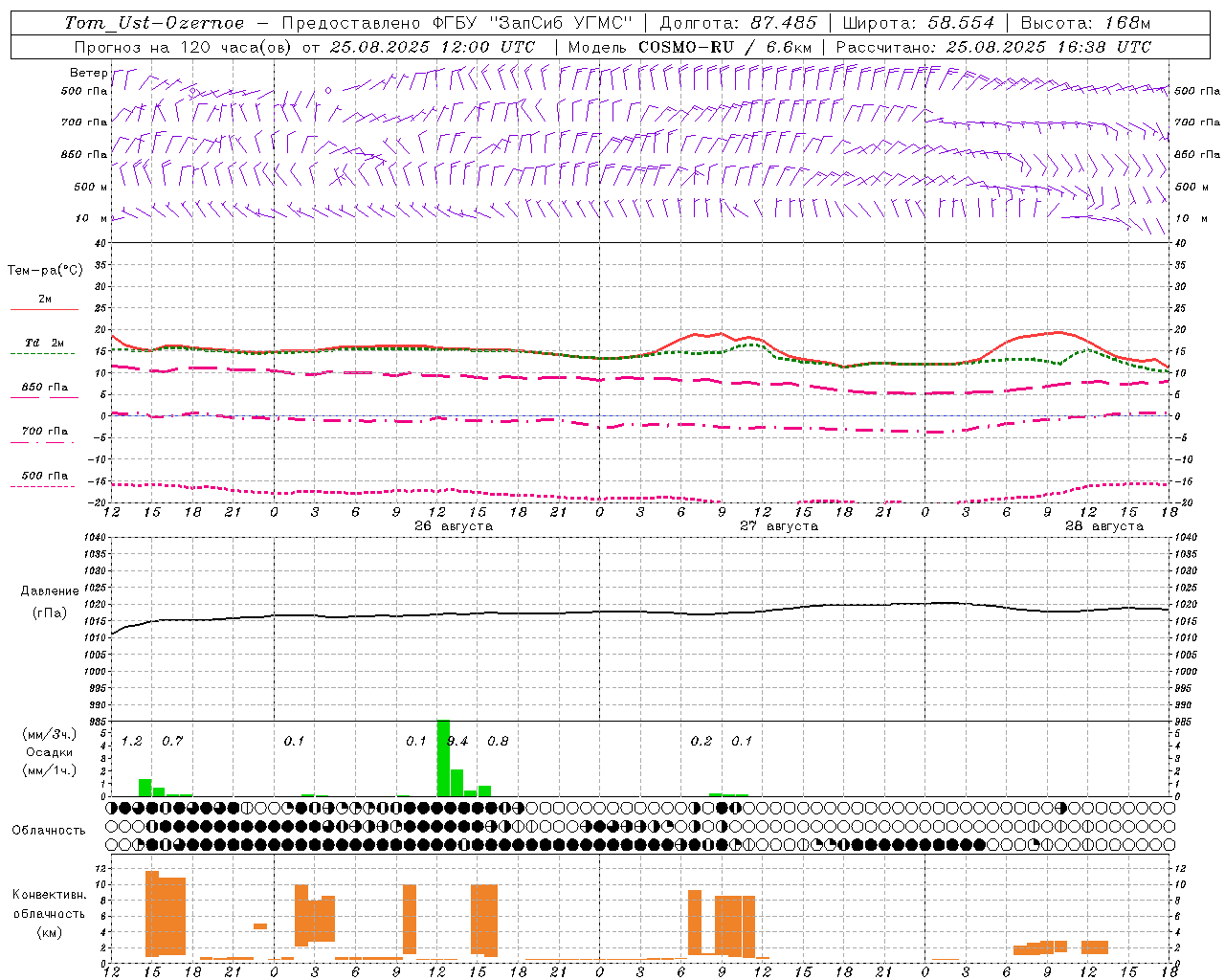Click the Облачность cloud cover label
This screenshot has height=980, width=1225.
point(49,831)
